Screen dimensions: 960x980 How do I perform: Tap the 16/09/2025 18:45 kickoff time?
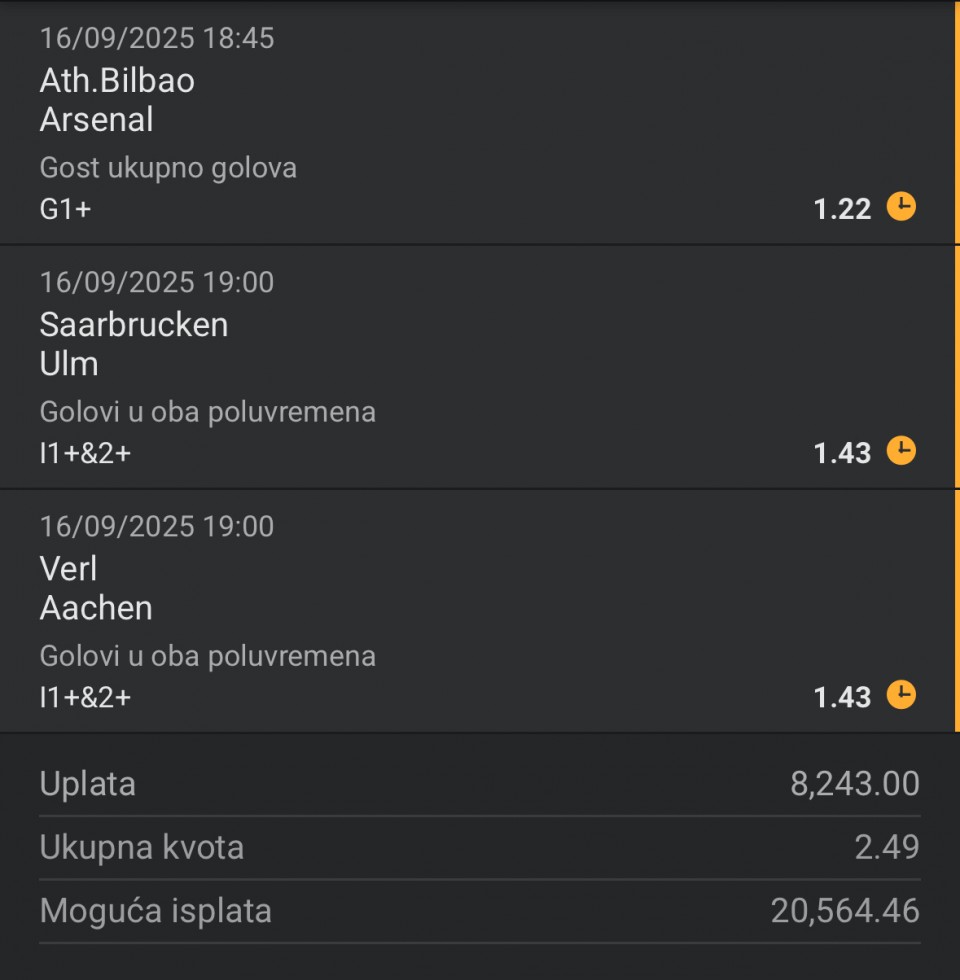click(x=157, y=38)
